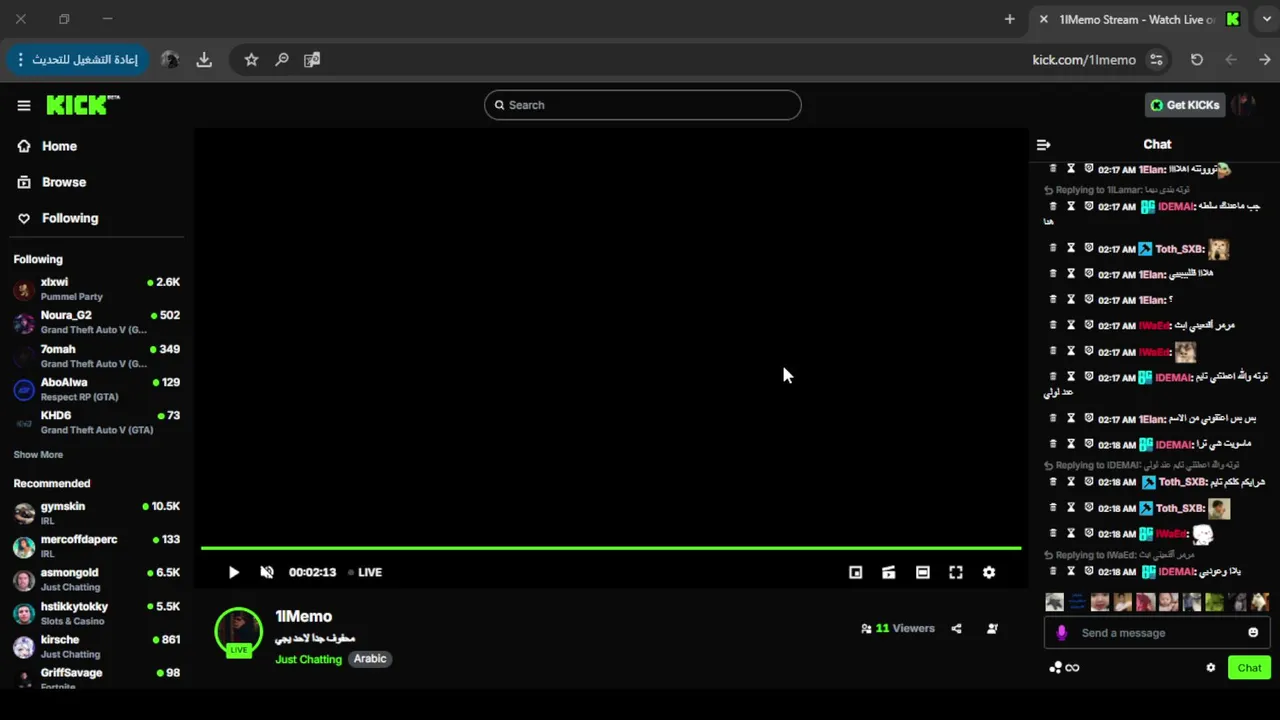Viewport: 1280px width, 720px height.
Task: Ban Toth_SXB via shield icon on the 02:17 AM message
Action: click(1089, 248)
